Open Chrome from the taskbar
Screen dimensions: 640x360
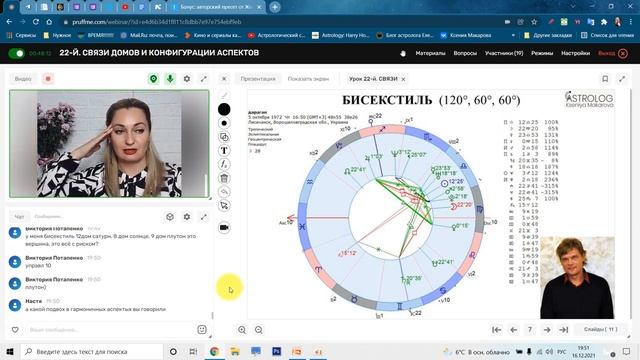click(x=214, y=351)
